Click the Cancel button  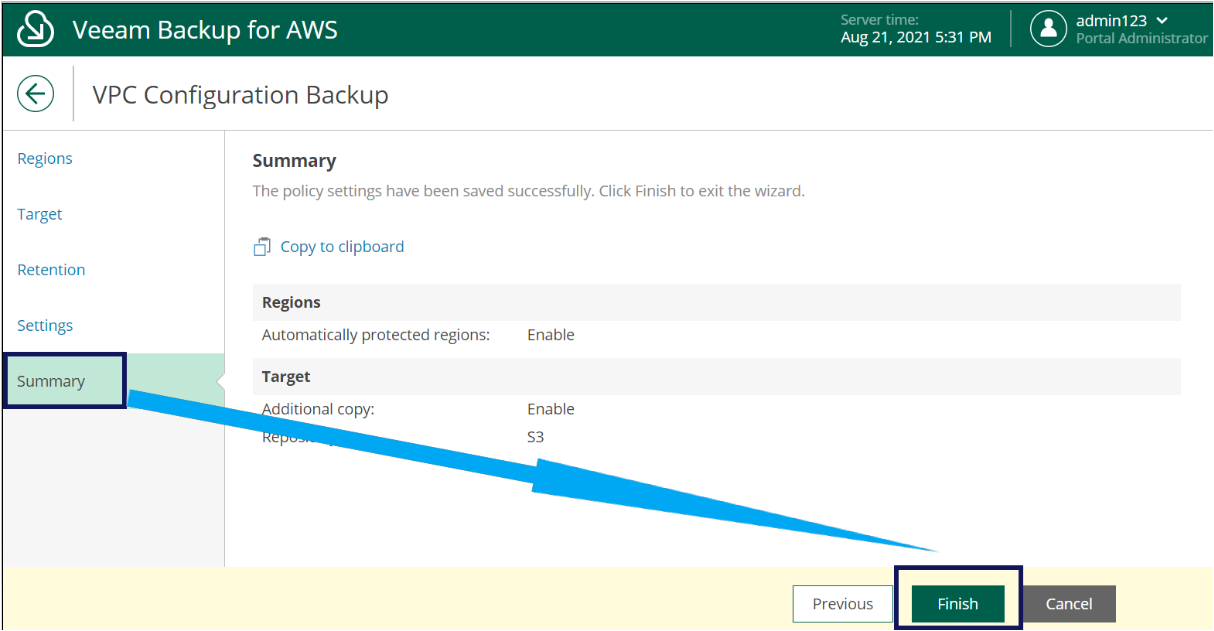(x=1069, y=604)
